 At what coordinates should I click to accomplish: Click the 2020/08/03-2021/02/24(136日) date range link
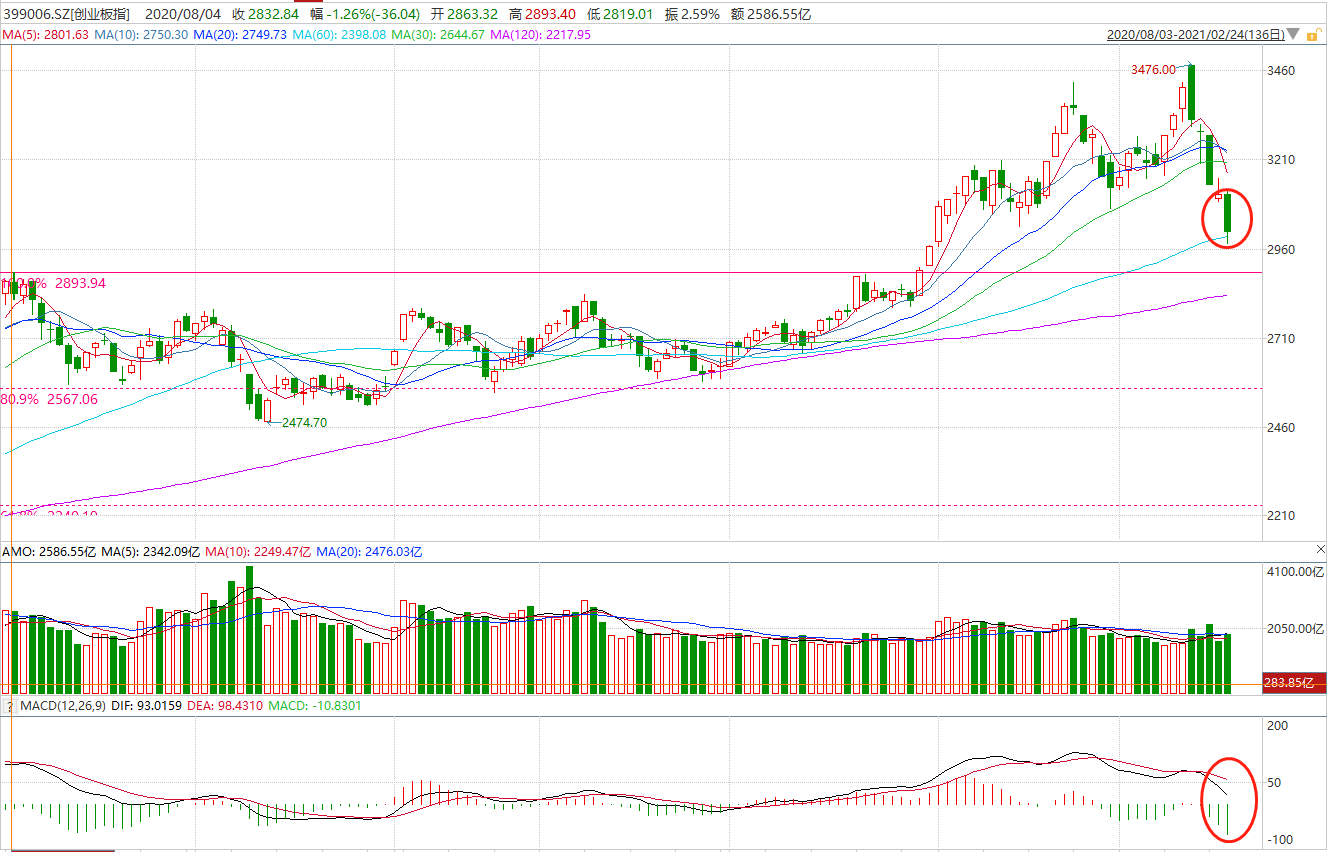1195,34
